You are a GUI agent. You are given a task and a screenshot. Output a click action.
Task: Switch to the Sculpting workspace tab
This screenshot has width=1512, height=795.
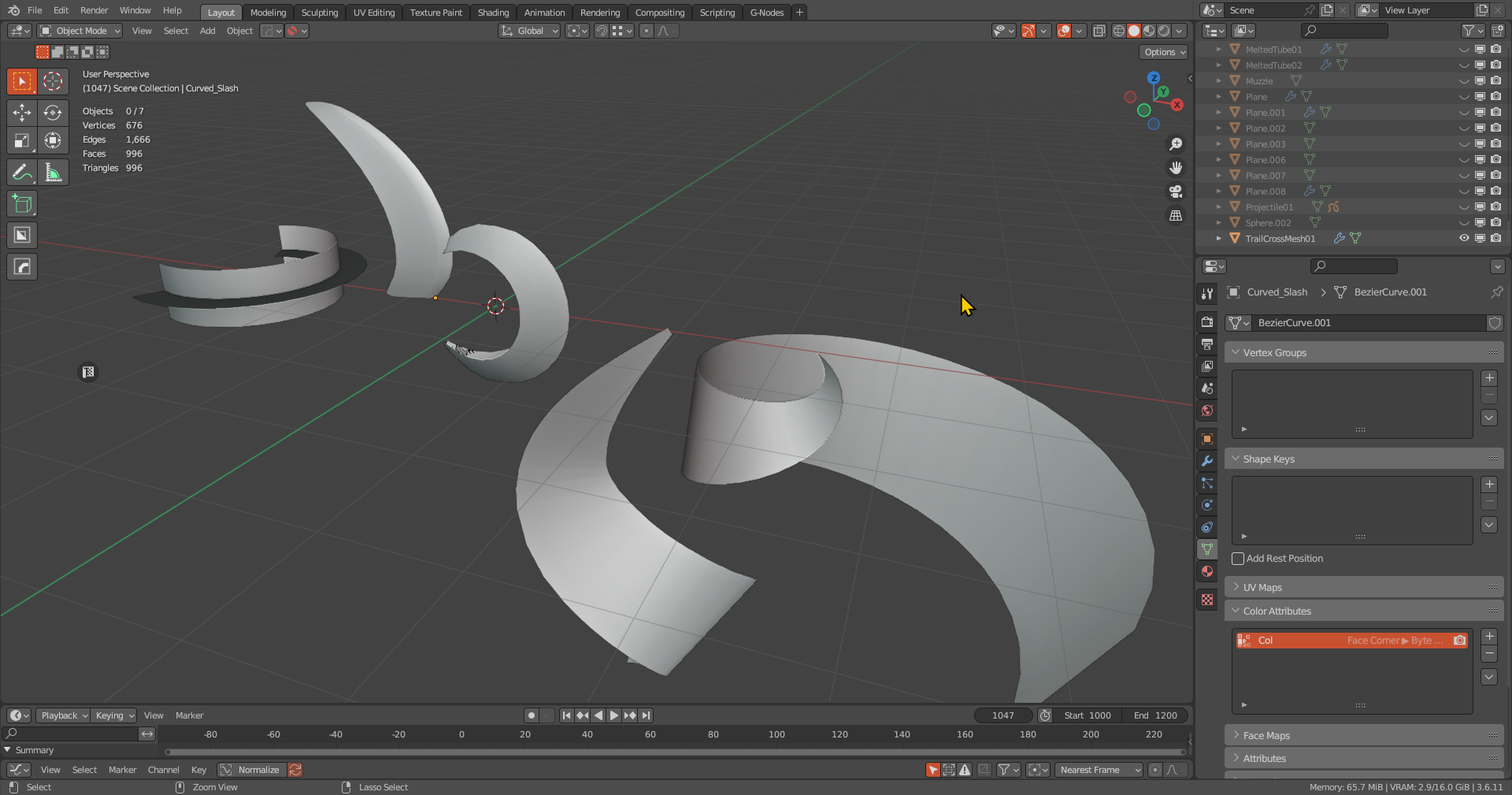coord(320,13)
